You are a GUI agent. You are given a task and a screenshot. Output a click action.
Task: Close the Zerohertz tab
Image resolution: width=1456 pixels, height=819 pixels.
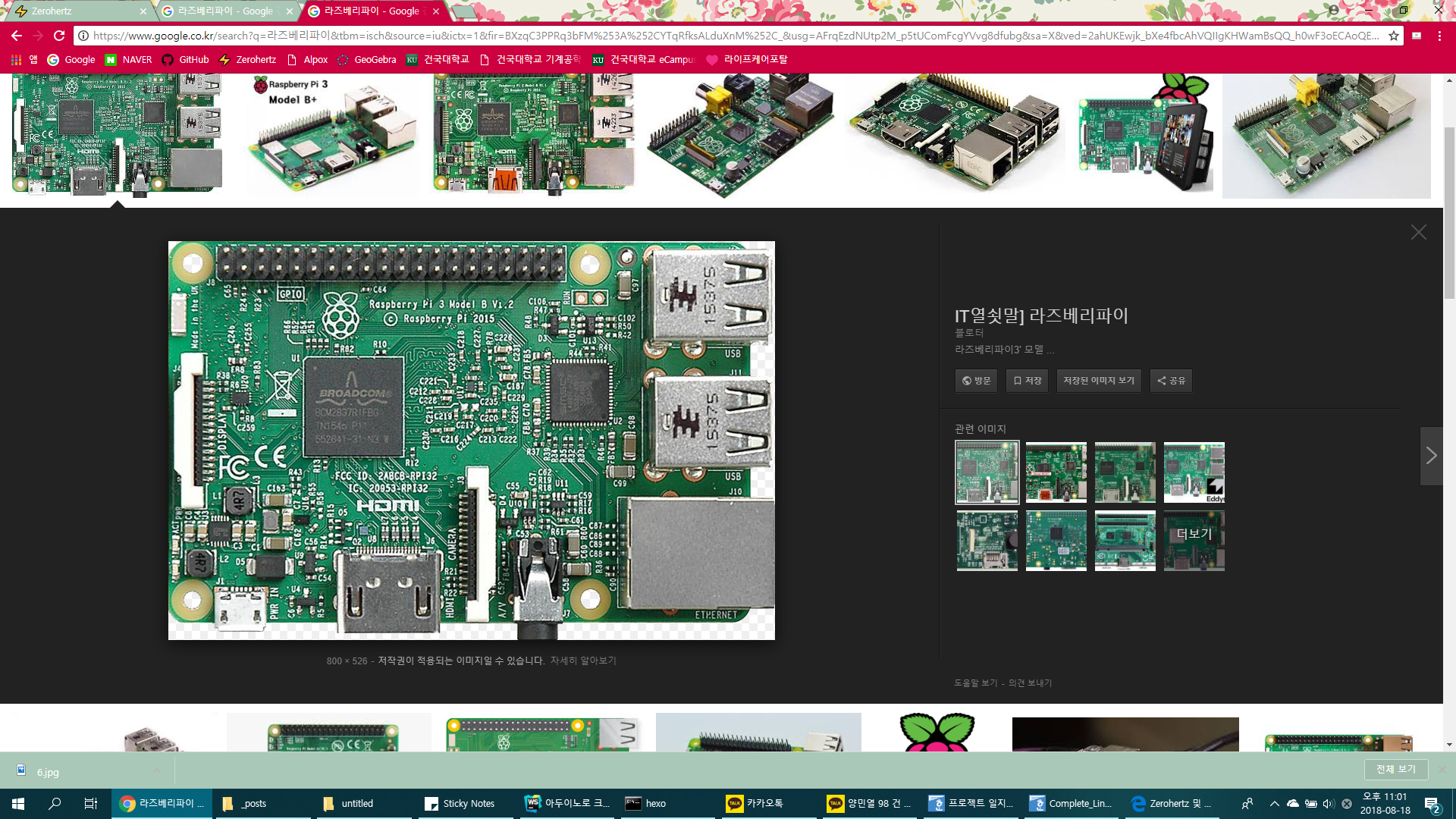pos(143,11)
